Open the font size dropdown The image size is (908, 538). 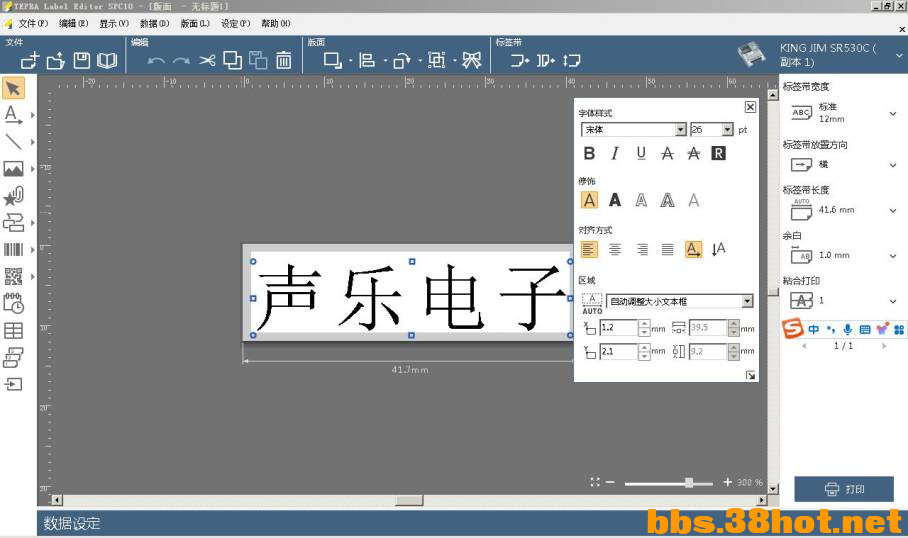click(x=727, y=130)
